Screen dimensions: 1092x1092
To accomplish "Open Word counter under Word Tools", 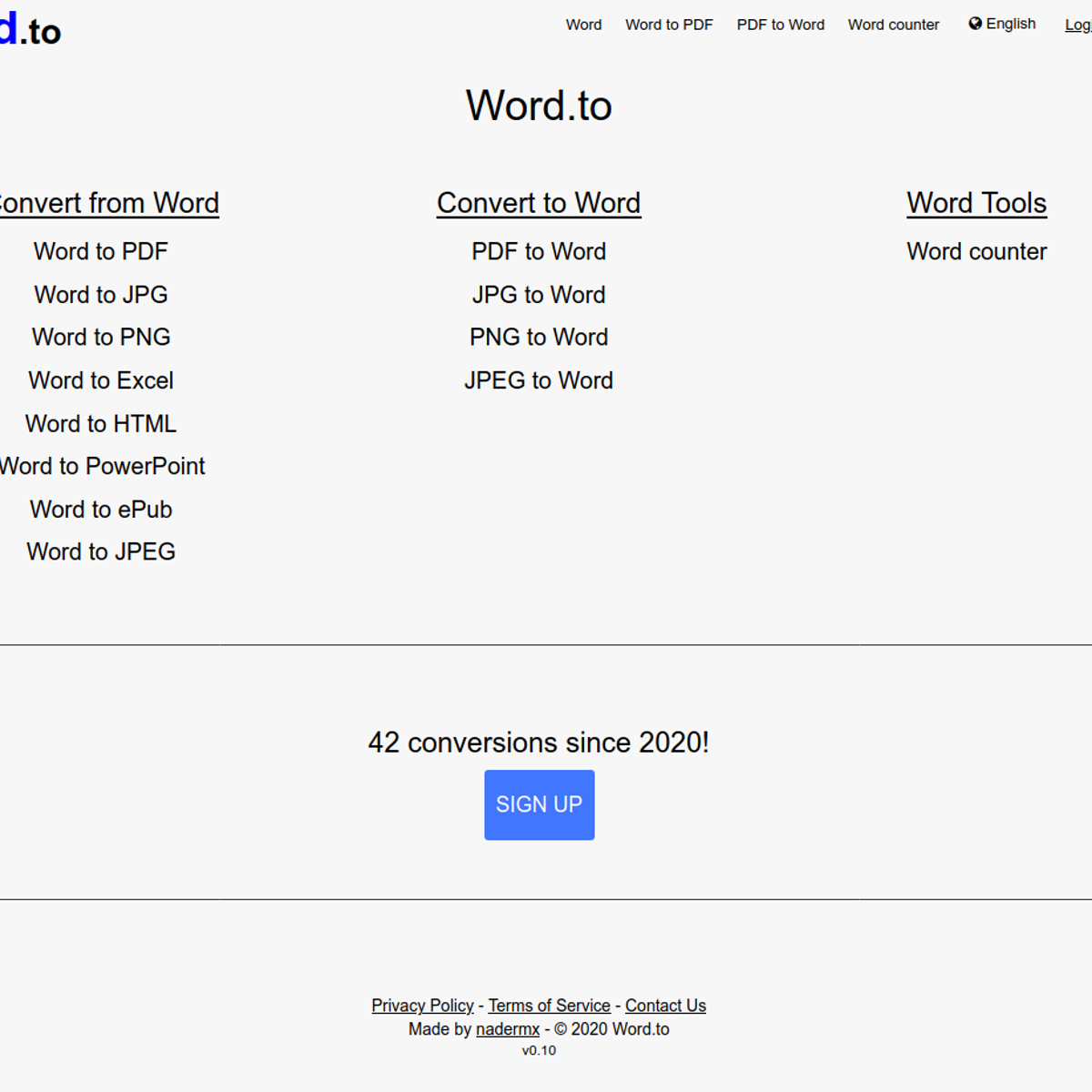I will (x=976, y=252).
